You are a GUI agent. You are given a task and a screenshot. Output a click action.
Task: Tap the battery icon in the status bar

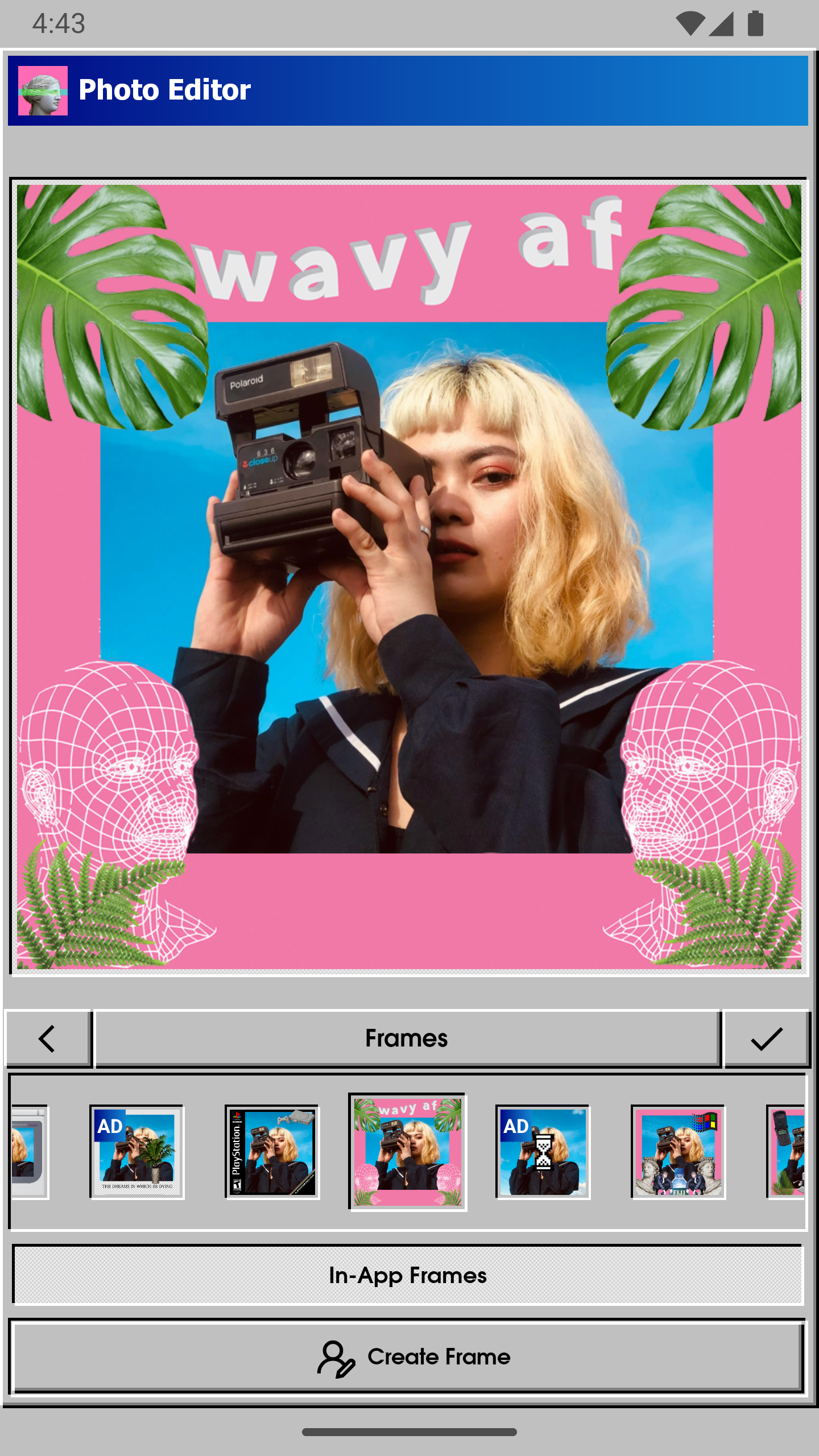(755, 24)
